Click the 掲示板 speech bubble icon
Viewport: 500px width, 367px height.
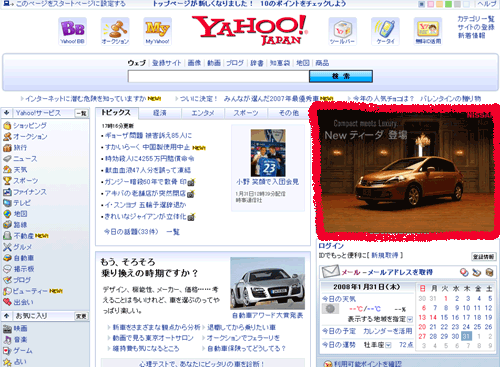(x=7, y=269)
